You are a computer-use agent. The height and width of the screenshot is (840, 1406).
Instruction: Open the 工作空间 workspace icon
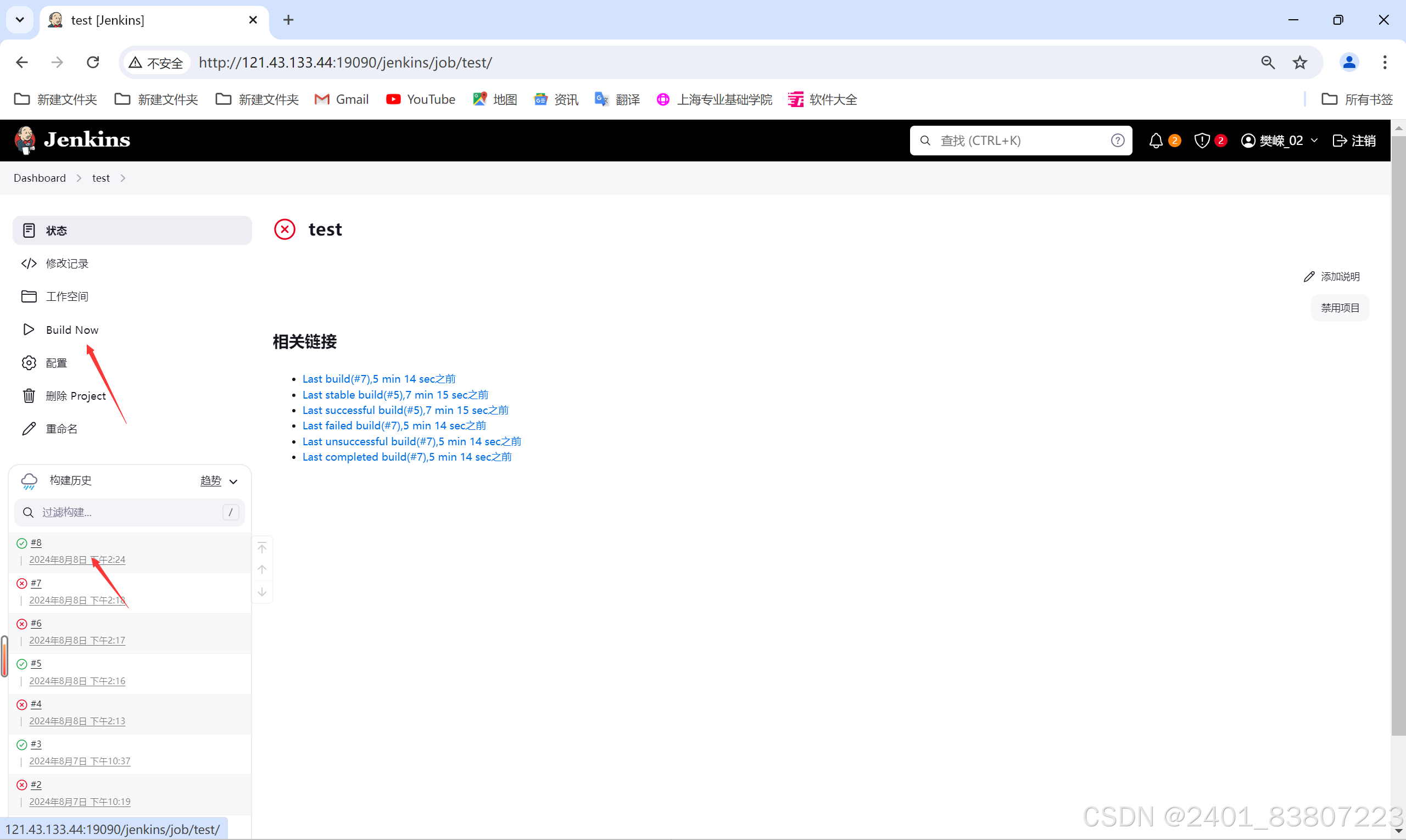29,296
